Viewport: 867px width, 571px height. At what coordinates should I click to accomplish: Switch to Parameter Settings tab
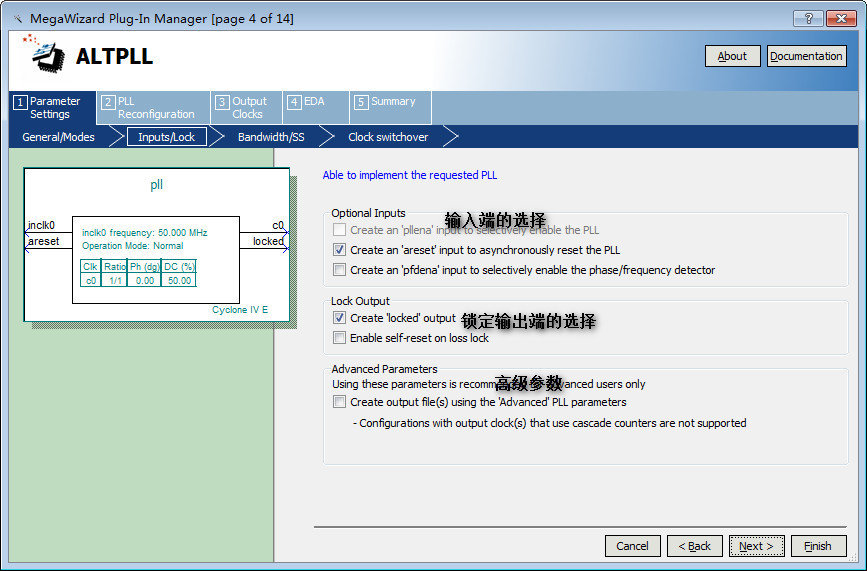[x=53, y=108]
